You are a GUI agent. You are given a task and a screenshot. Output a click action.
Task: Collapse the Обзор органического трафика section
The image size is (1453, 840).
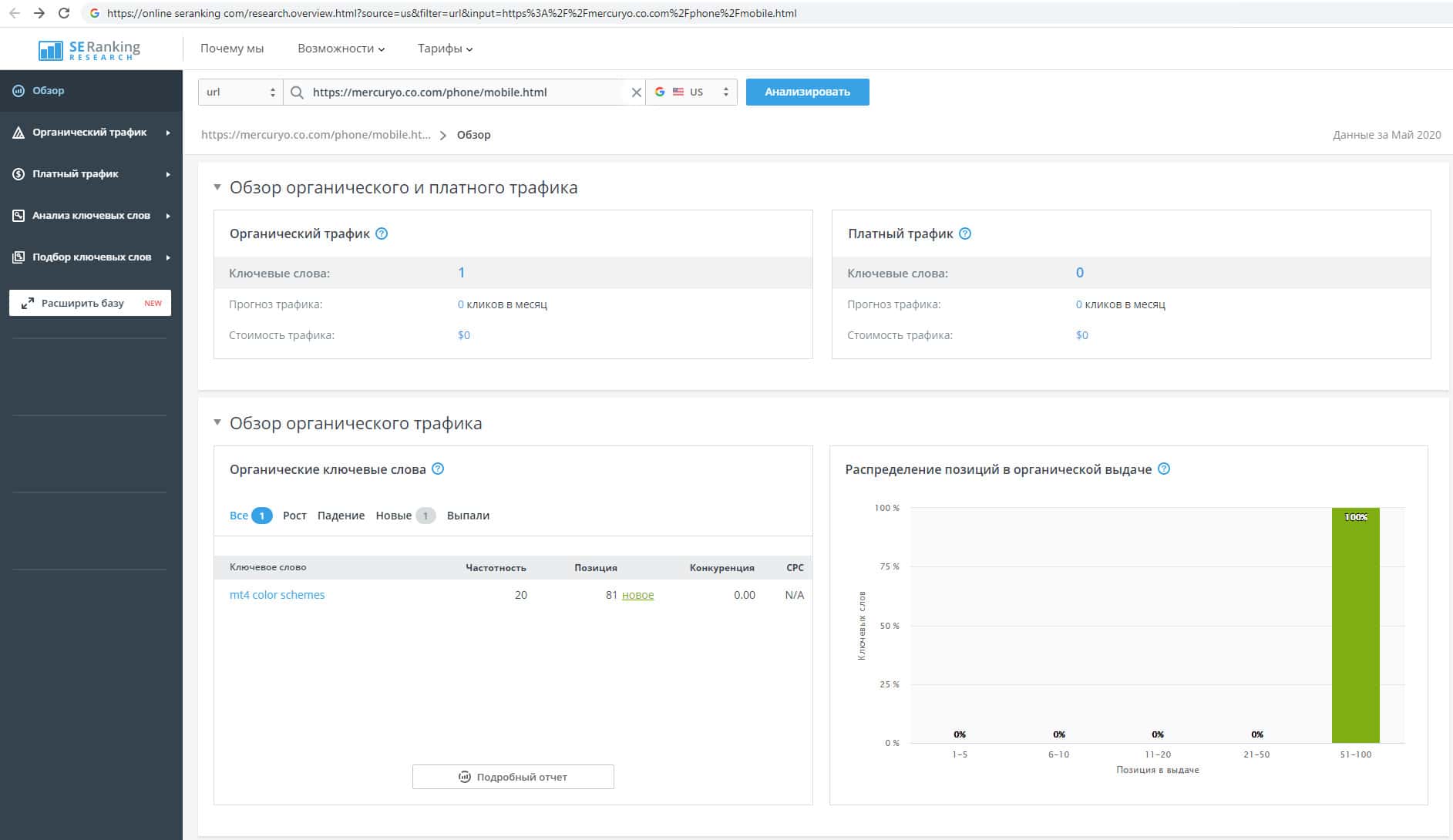tap(217, 422)
